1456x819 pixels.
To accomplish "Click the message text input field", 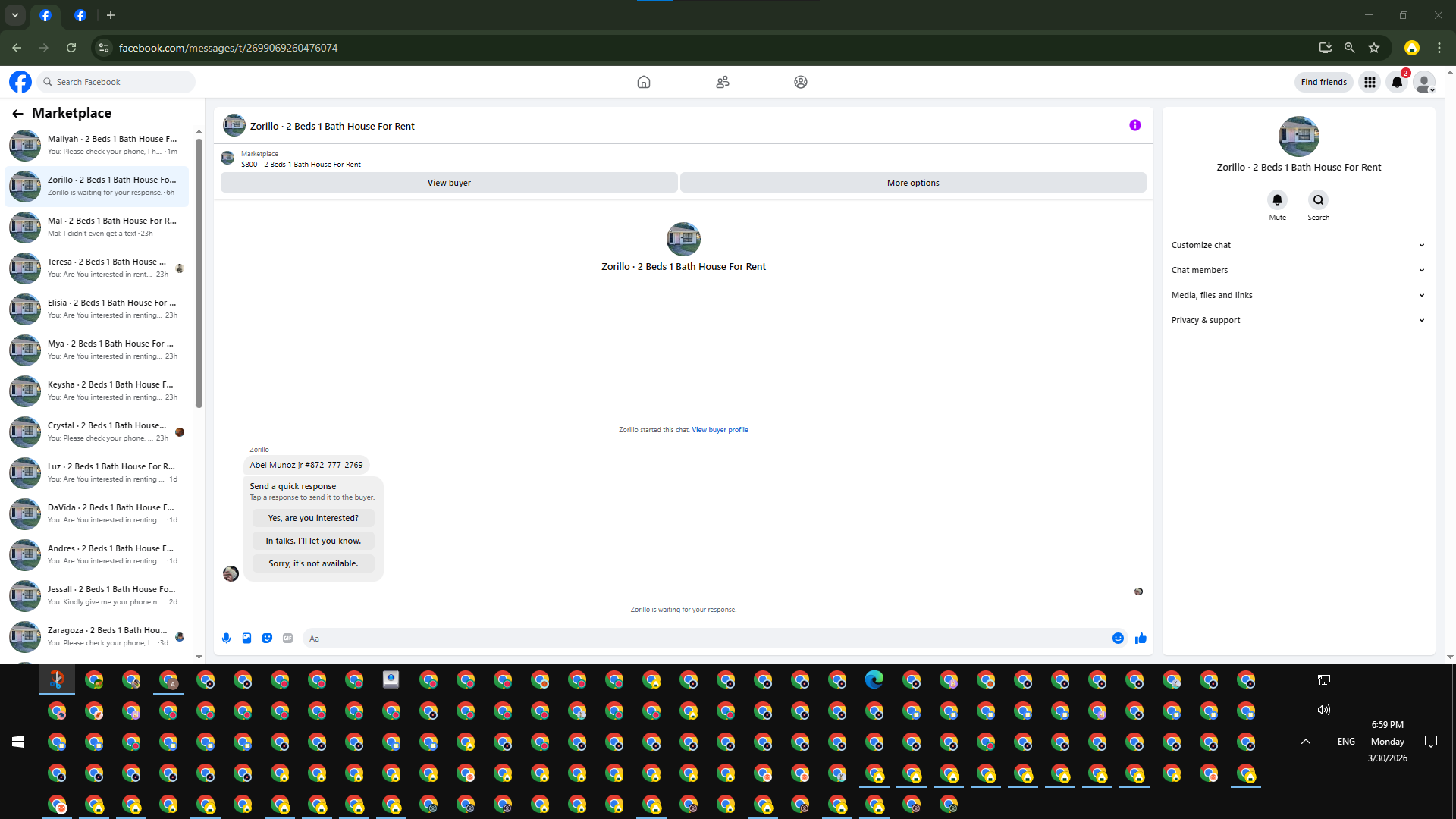I will (705, 639).
